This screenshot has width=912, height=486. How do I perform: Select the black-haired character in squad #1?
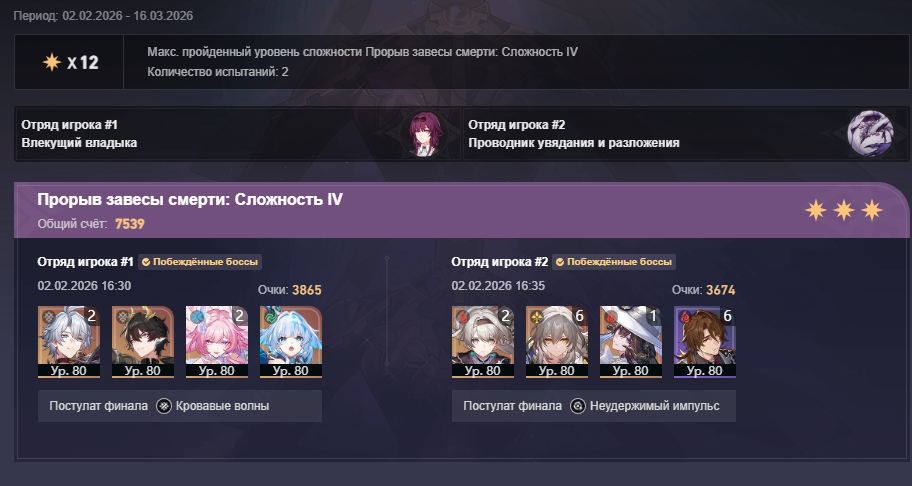pyautogui.click(x=142, y=342)
